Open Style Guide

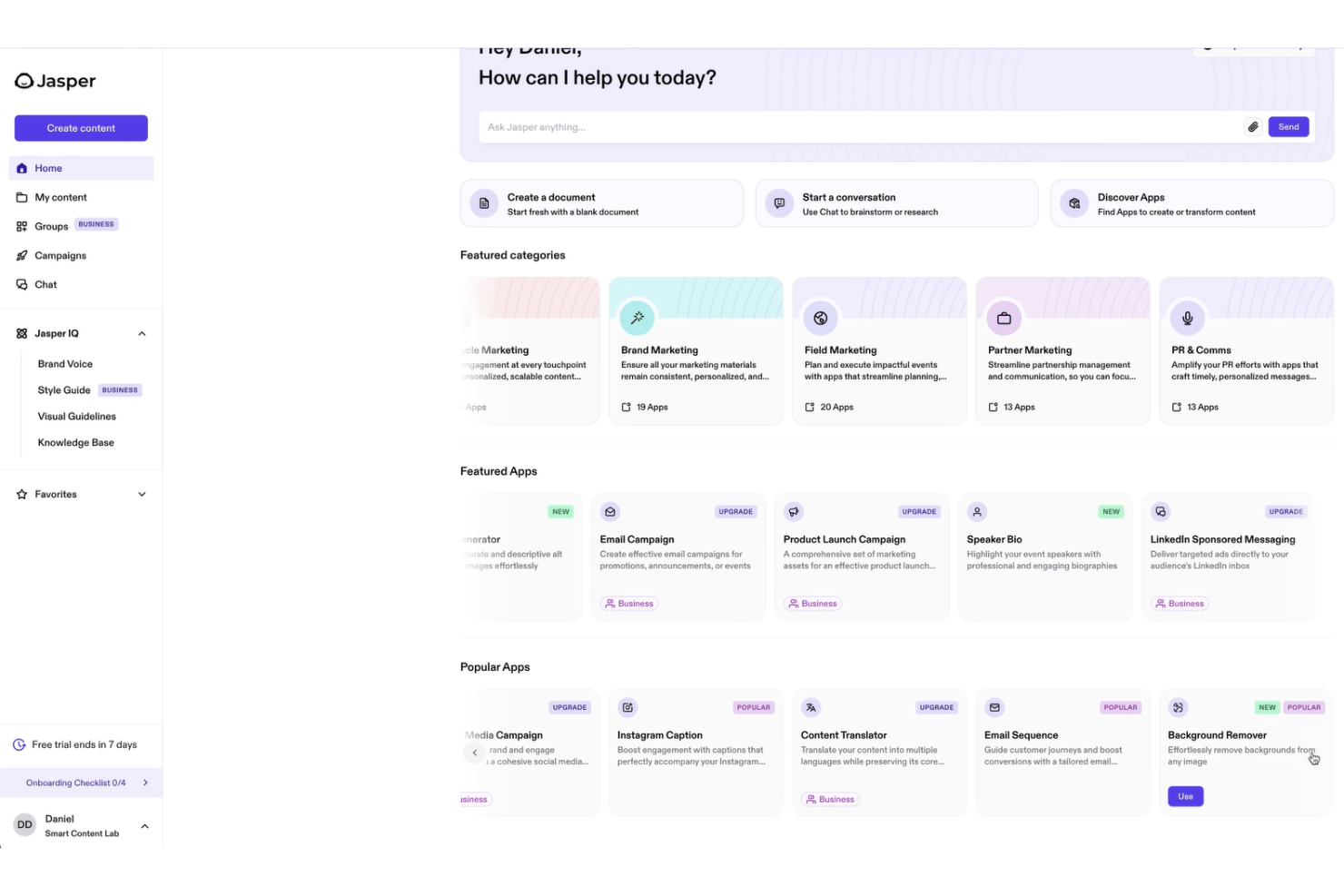(x=64, y=390)
